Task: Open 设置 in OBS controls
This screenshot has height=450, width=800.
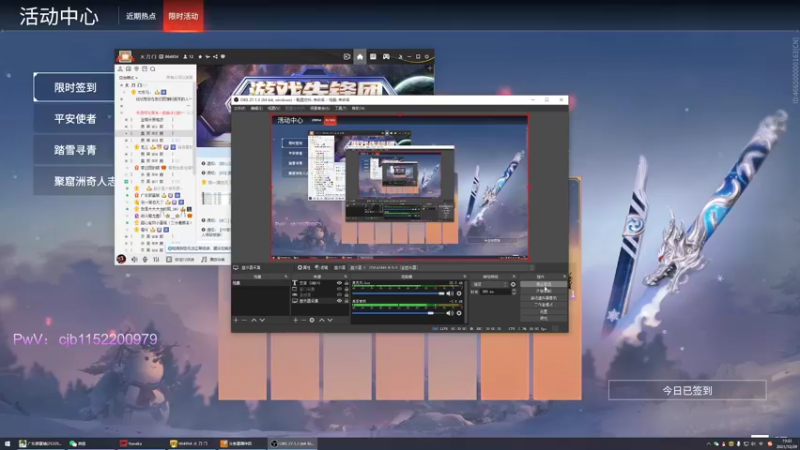Action: click(543, 311)
